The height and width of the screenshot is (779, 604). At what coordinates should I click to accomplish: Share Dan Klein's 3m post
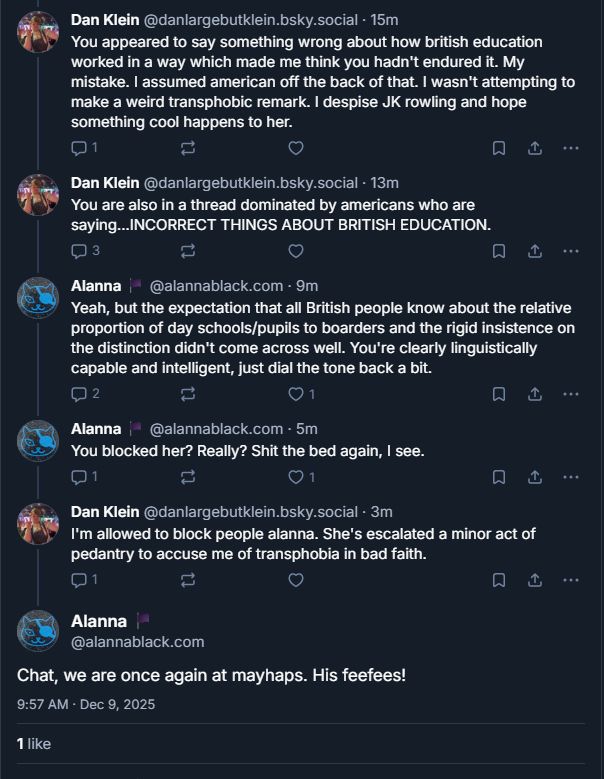[x=534, y=579]
